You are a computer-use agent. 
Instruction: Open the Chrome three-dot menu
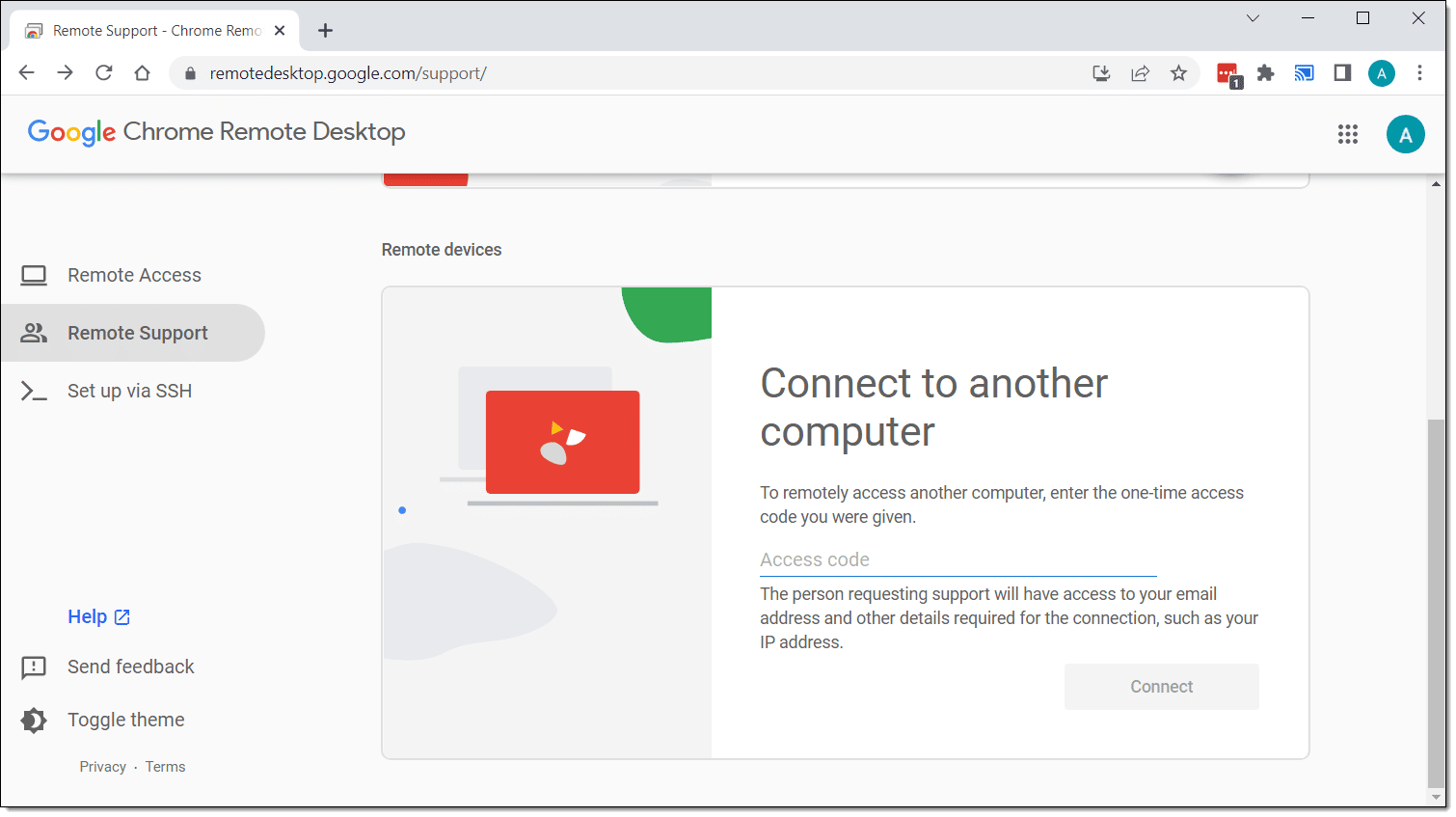1419,73
